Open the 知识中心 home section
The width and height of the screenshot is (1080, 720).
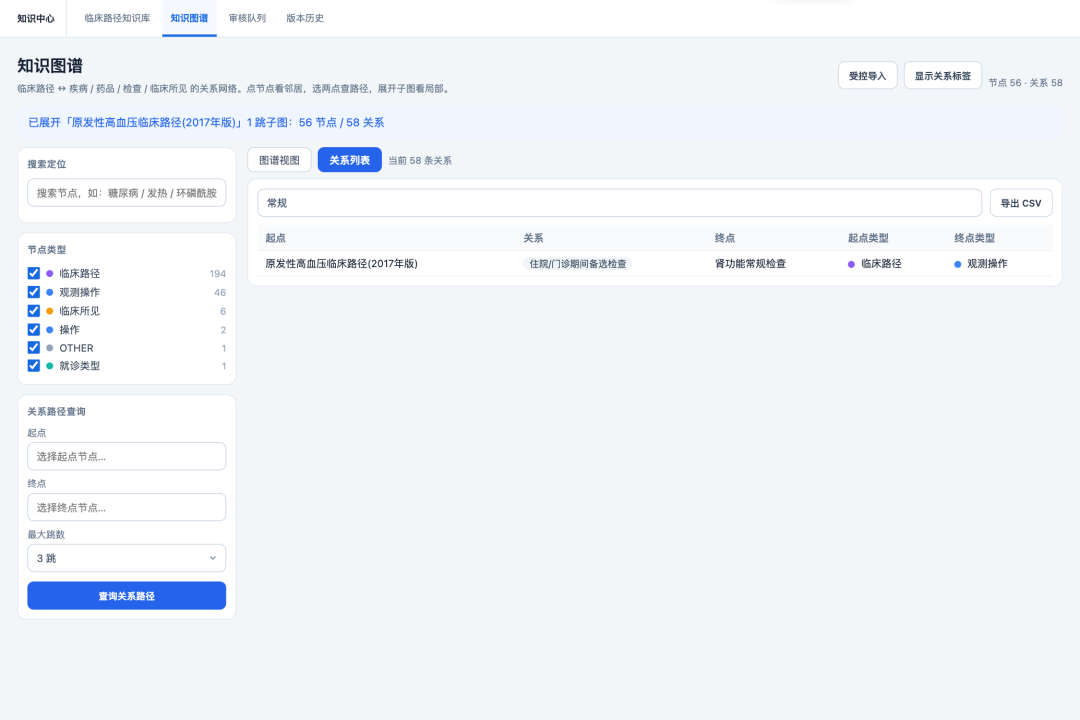[x=36, y=19]
